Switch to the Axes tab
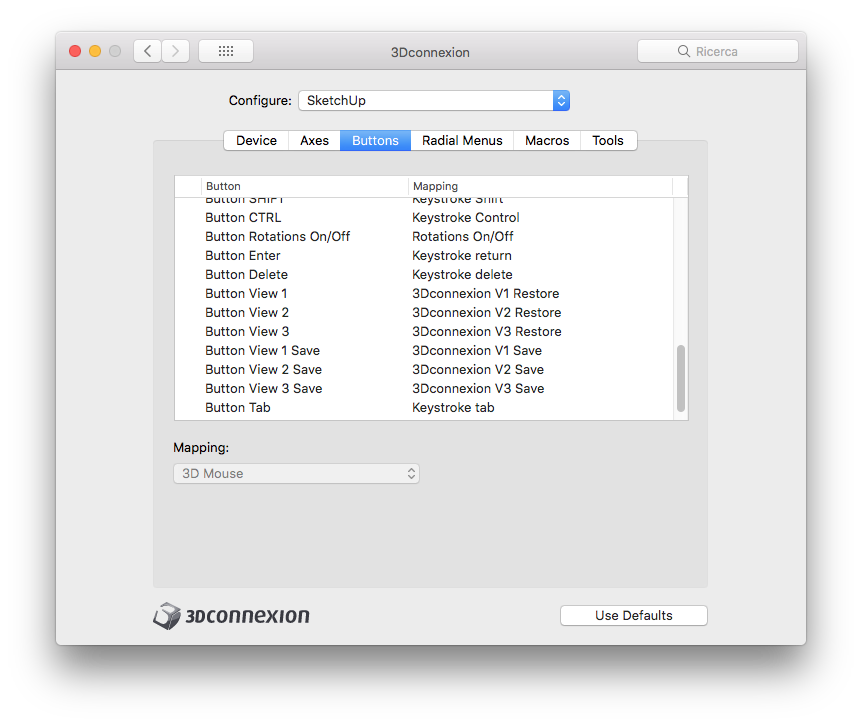 tap(314, 141)
